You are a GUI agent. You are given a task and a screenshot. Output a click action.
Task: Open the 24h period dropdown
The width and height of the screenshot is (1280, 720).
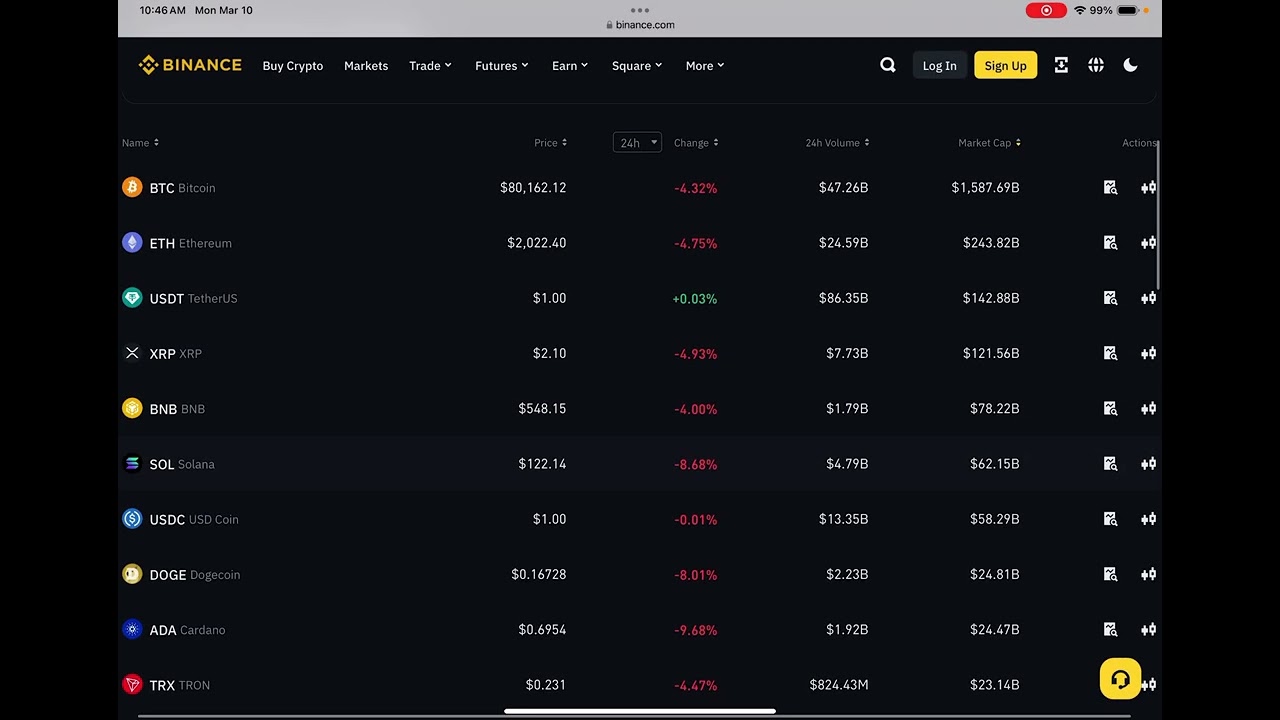point(637,143)
